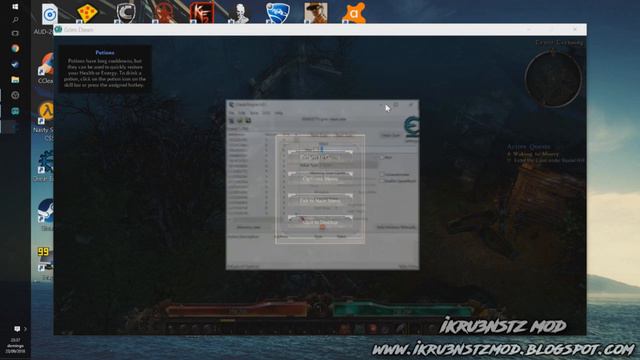Image resolution: width=640 pixels, height=360 pixels.
Task: Click the Cheat Engine save icon
Action: [x=248, y=120]
